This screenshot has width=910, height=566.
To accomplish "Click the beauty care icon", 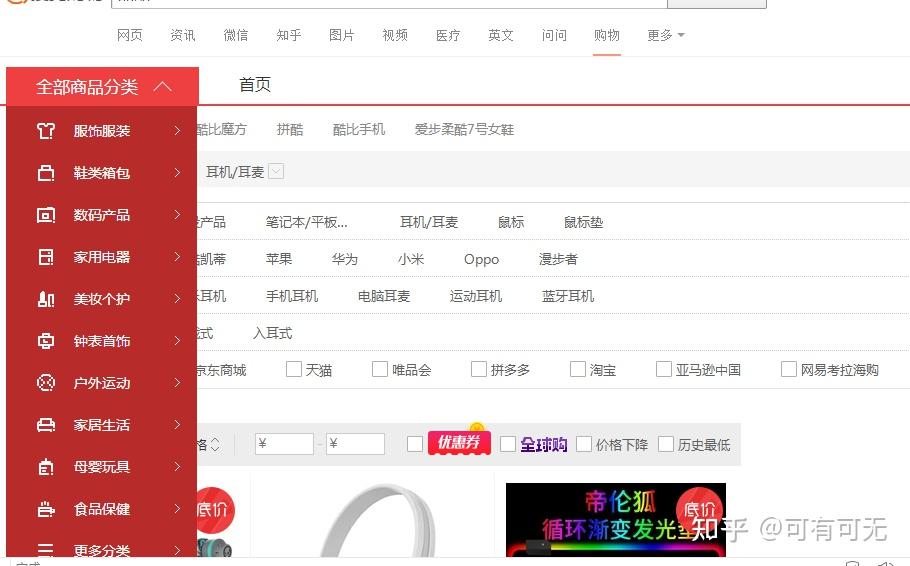I will click(x=46, y=299).
